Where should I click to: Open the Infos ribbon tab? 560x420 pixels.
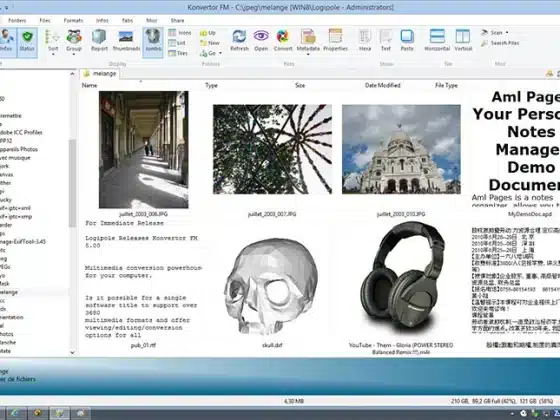(x=102, y=21)
